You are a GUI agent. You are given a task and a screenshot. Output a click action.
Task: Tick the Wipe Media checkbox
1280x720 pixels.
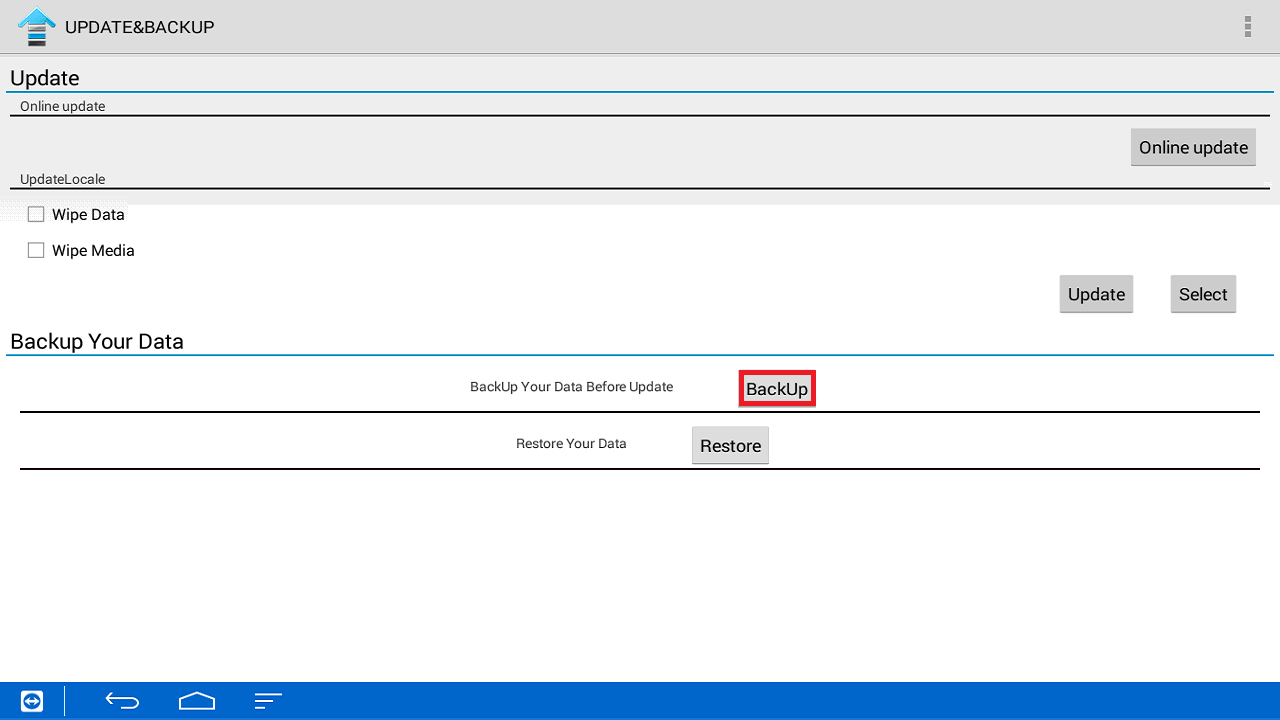(x=36, y=250)
